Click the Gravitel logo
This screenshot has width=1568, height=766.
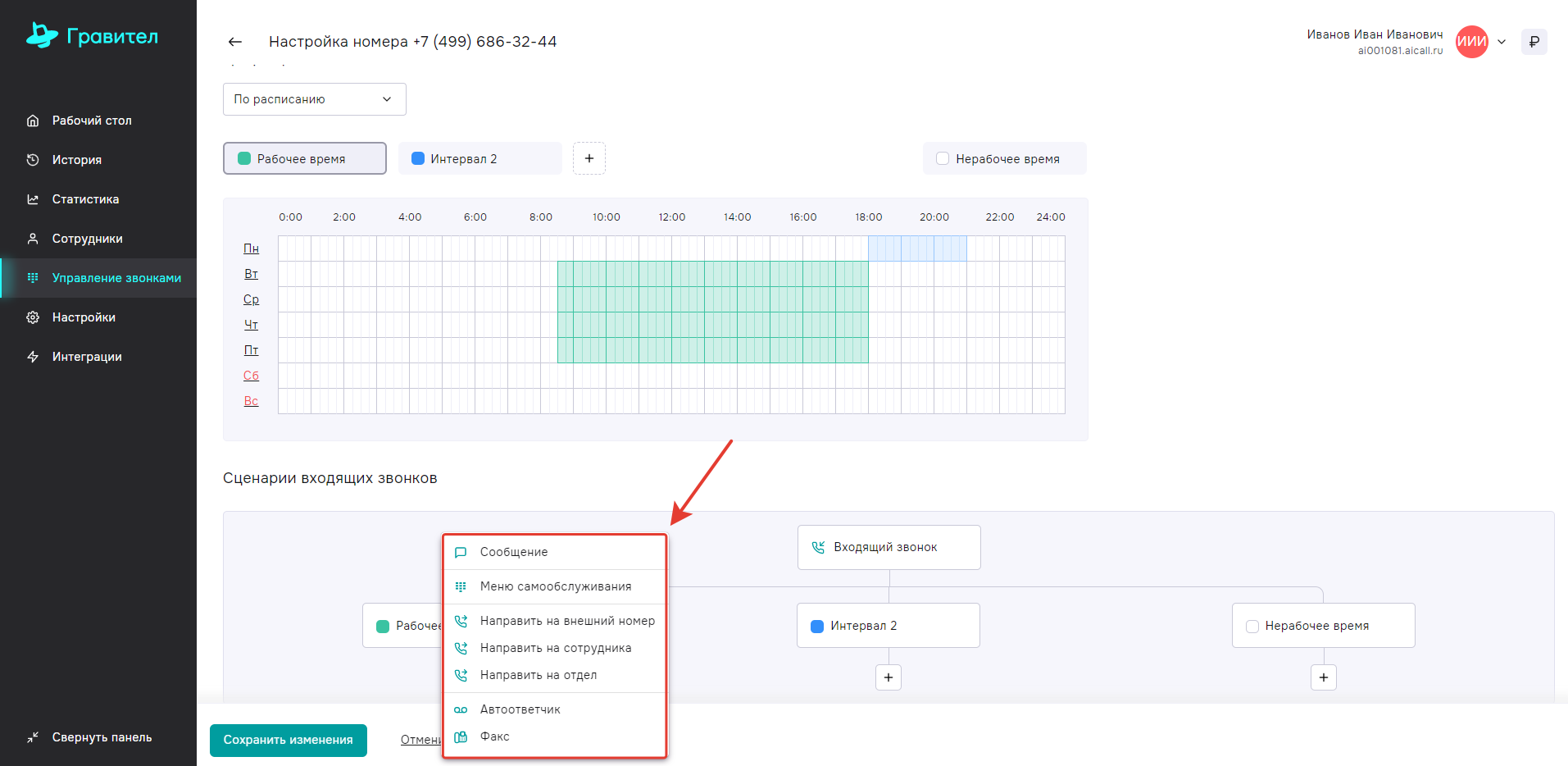[x=92, y=36]
